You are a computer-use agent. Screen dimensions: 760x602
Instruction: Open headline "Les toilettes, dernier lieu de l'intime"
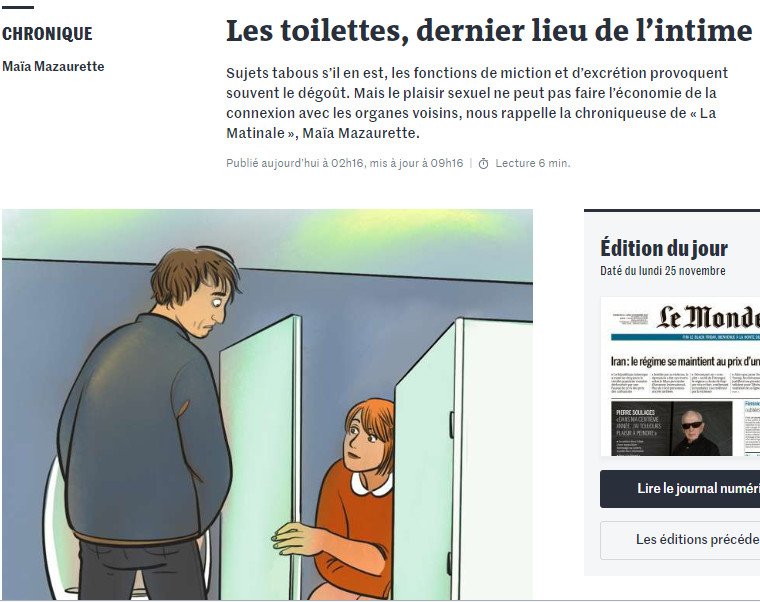pyautogui.click(x=489, y=31)
